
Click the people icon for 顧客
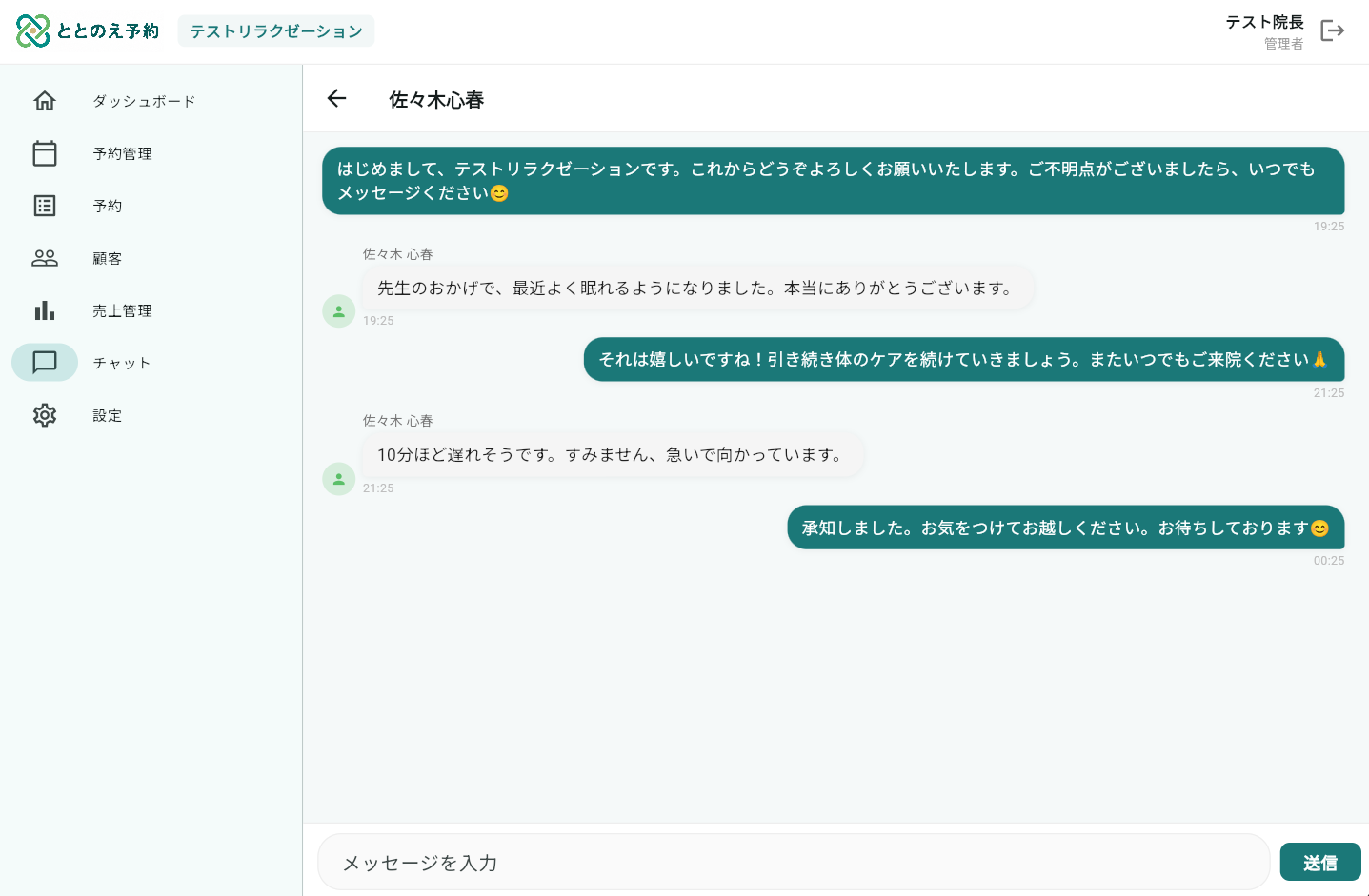[x=45, y=258]
